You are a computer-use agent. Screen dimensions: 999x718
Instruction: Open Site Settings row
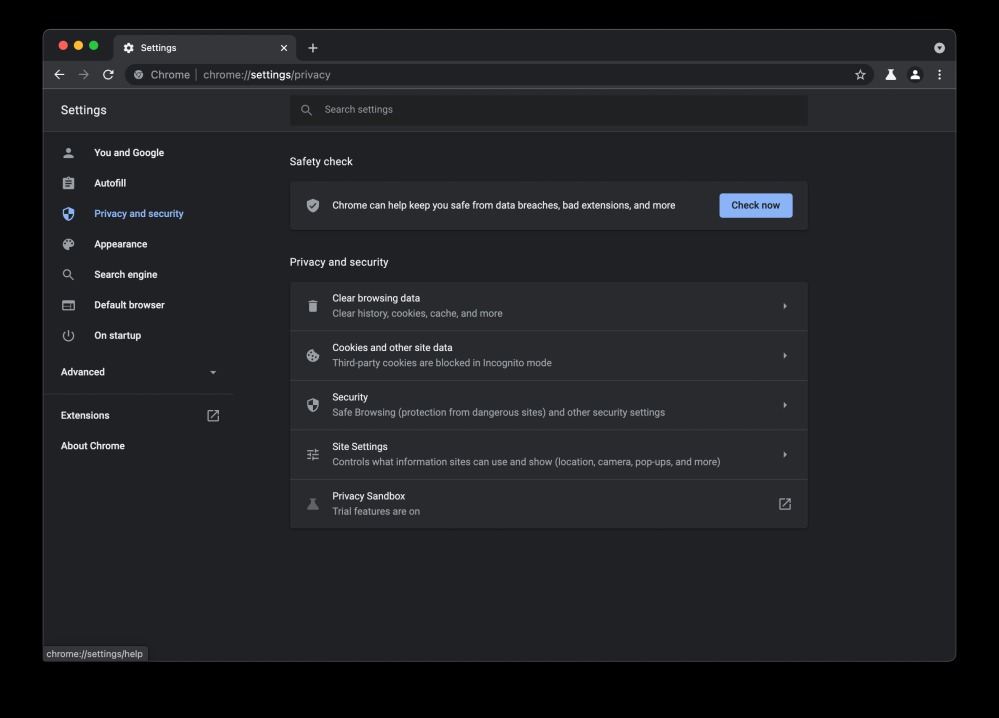pos(548,454)
